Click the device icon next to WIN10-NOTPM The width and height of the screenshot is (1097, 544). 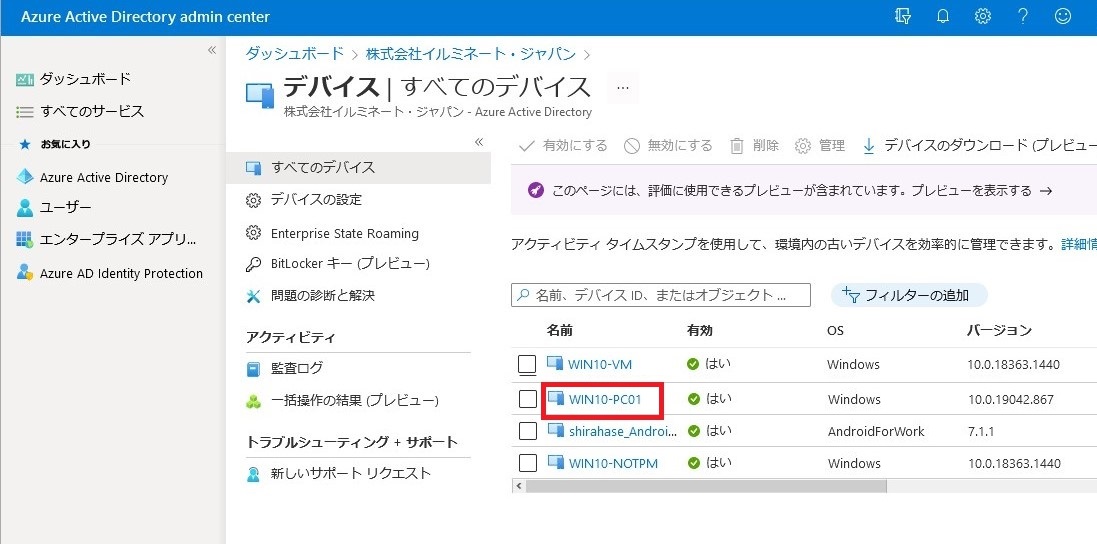[555, 462]
